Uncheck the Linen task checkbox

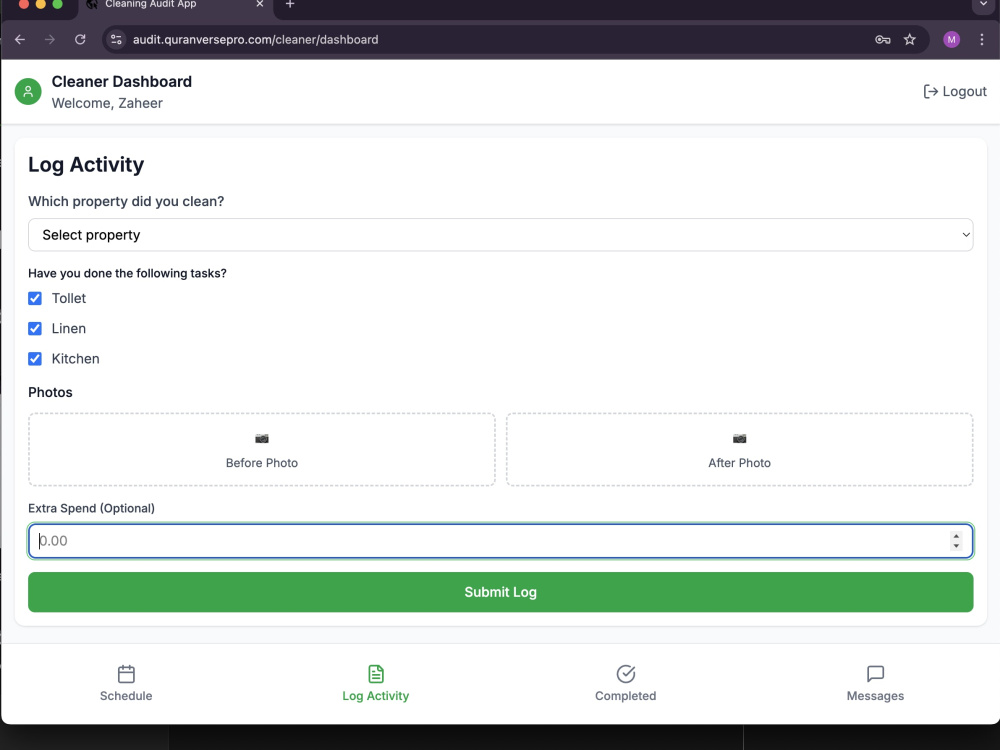click(x=35, y=328)
